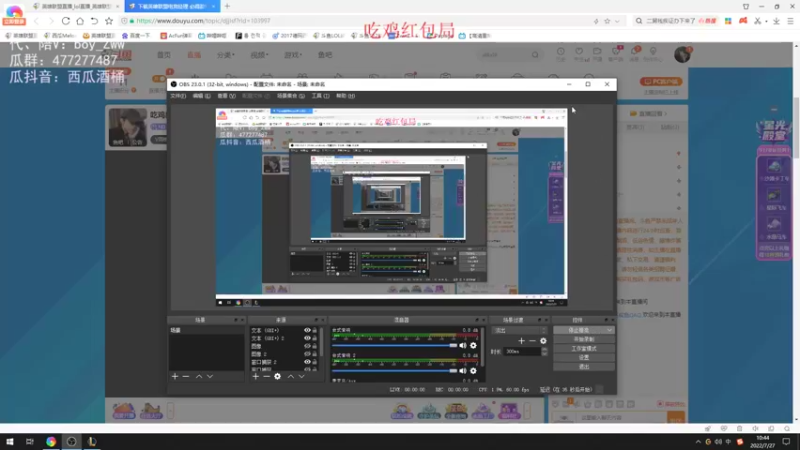Click the Douyu search magnifier icon
The height and width of the screenshot is (450, 800).
535,55
